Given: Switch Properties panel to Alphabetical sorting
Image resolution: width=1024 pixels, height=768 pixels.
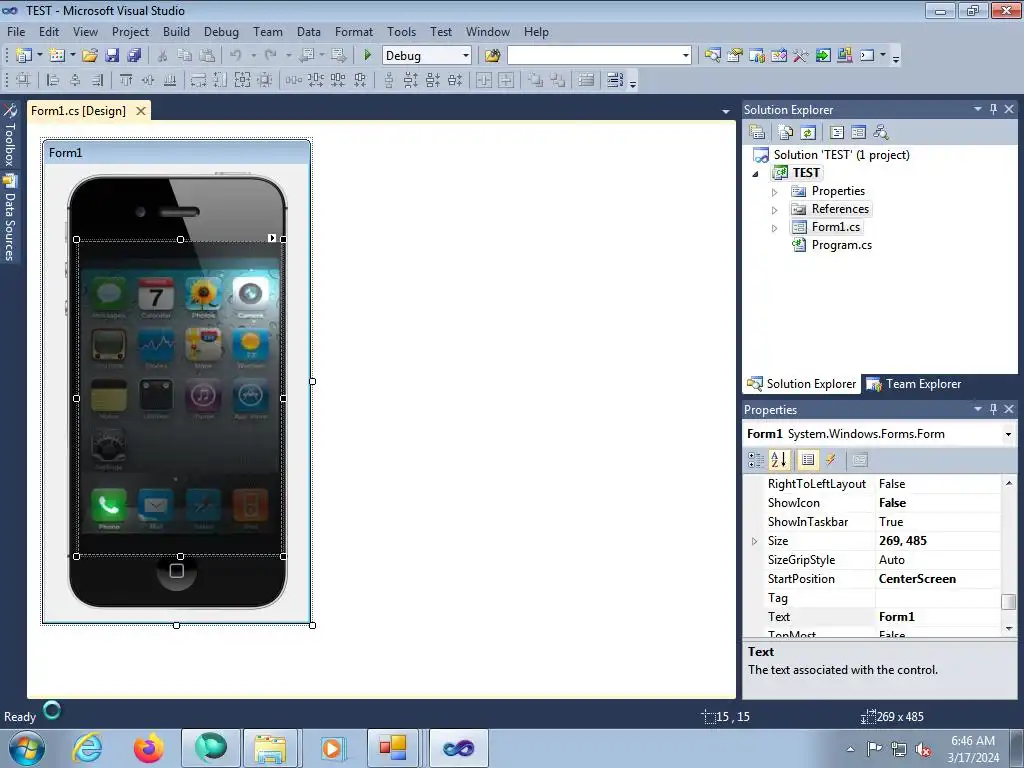Looking at the screenshot, I should [778, 460].
